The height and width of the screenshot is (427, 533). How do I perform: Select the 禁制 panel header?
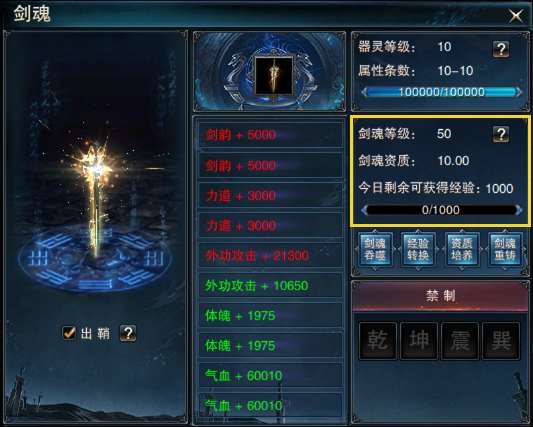[441, 296]
